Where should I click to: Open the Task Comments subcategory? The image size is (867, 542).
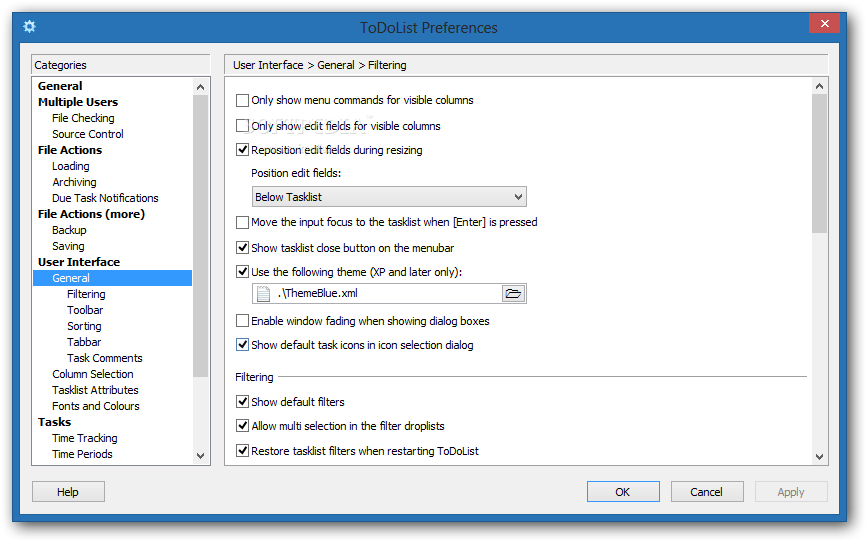105,359
